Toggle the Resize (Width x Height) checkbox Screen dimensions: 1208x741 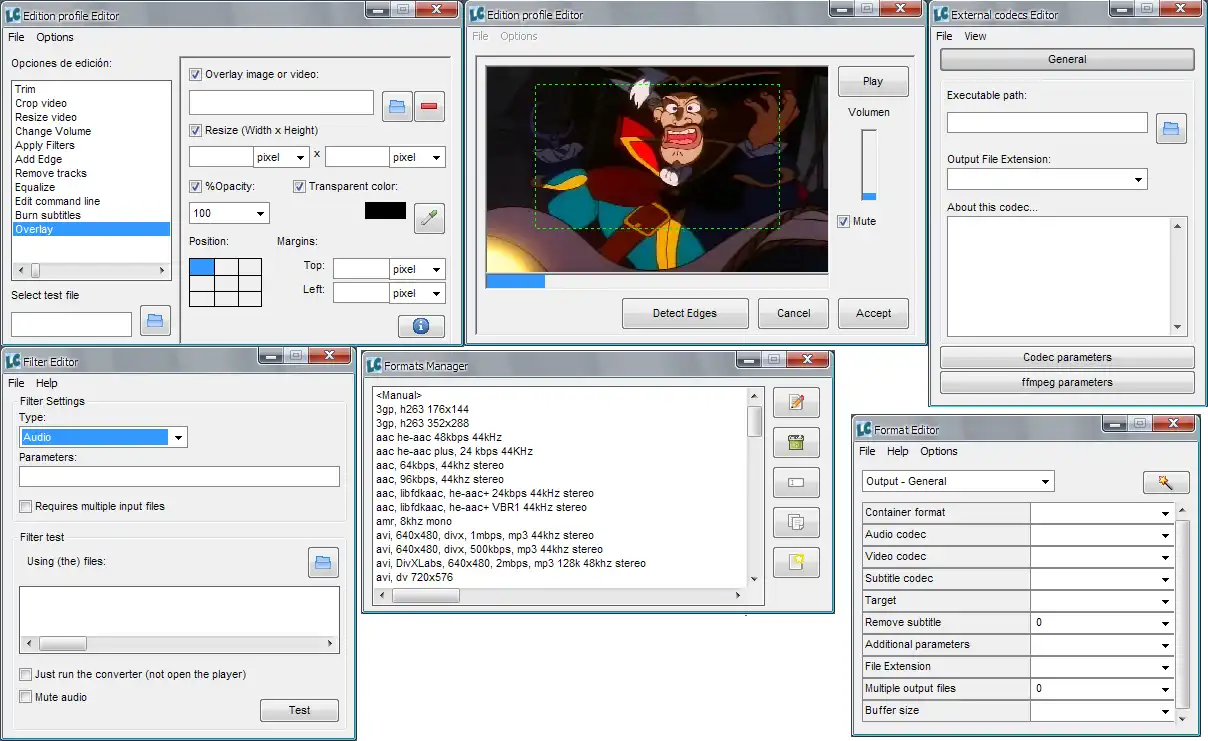(x=196, y=130)
